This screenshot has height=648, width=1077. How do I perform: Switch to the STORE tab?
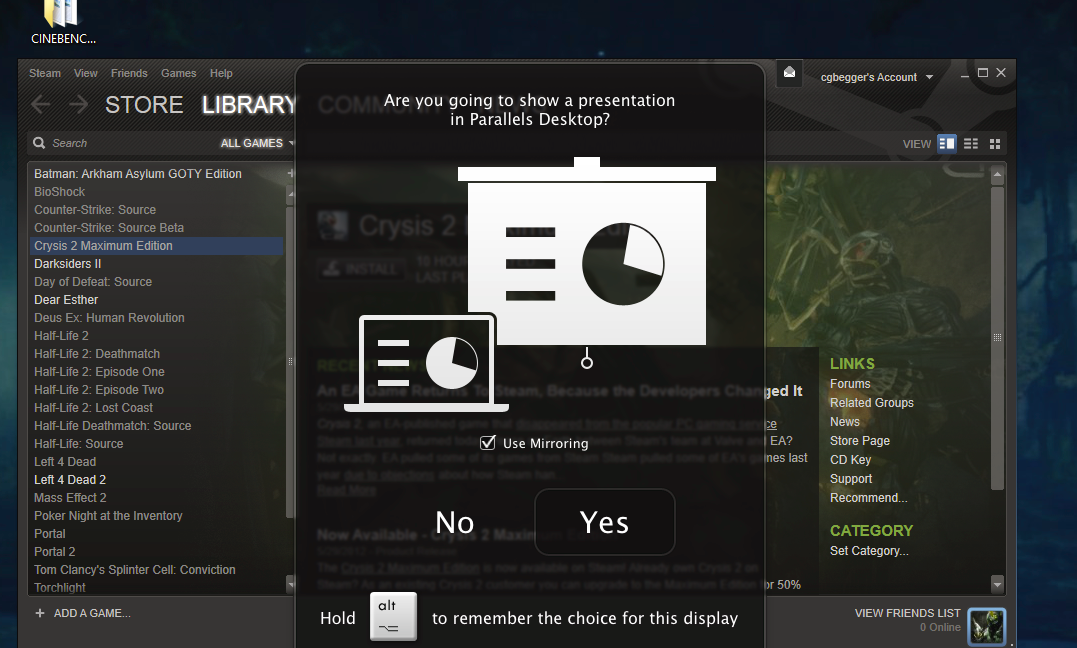143,104
